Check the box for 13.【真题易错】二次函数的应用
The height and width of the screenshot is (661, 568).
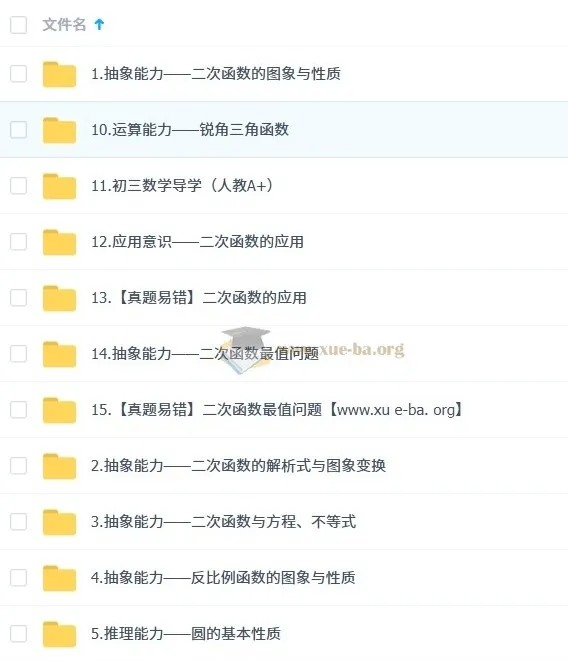[19, 298]
